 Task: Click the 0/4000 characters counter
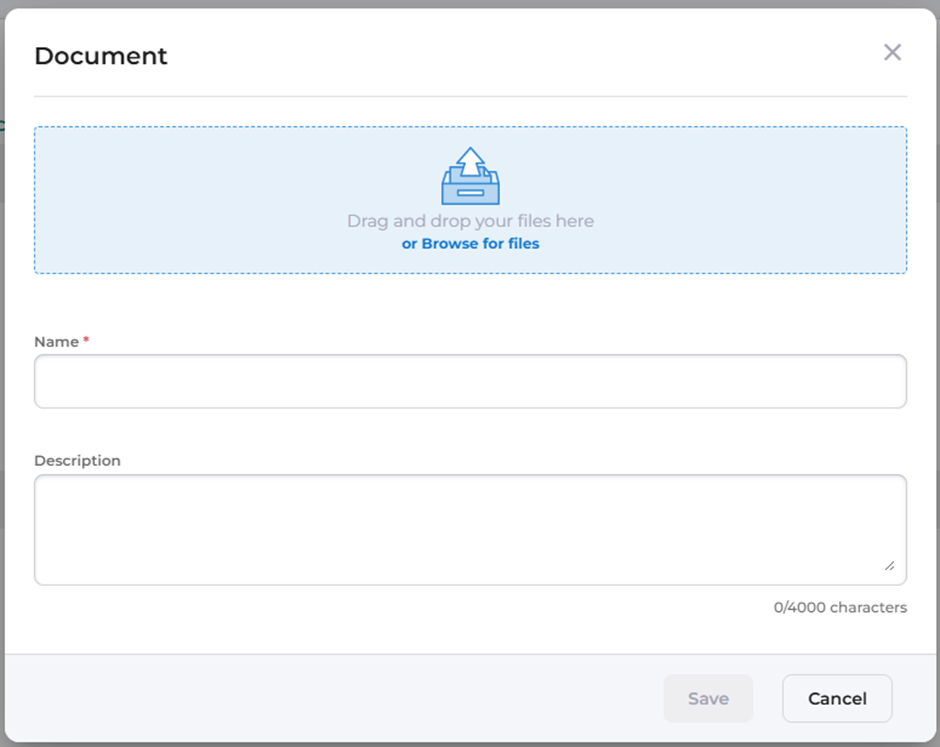pos(840,608)
